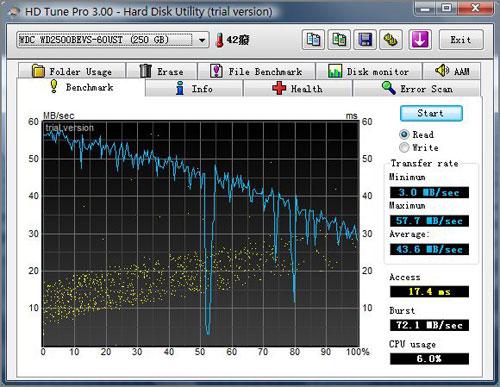Click the benchmark graph area

click(x=201, y=233)
